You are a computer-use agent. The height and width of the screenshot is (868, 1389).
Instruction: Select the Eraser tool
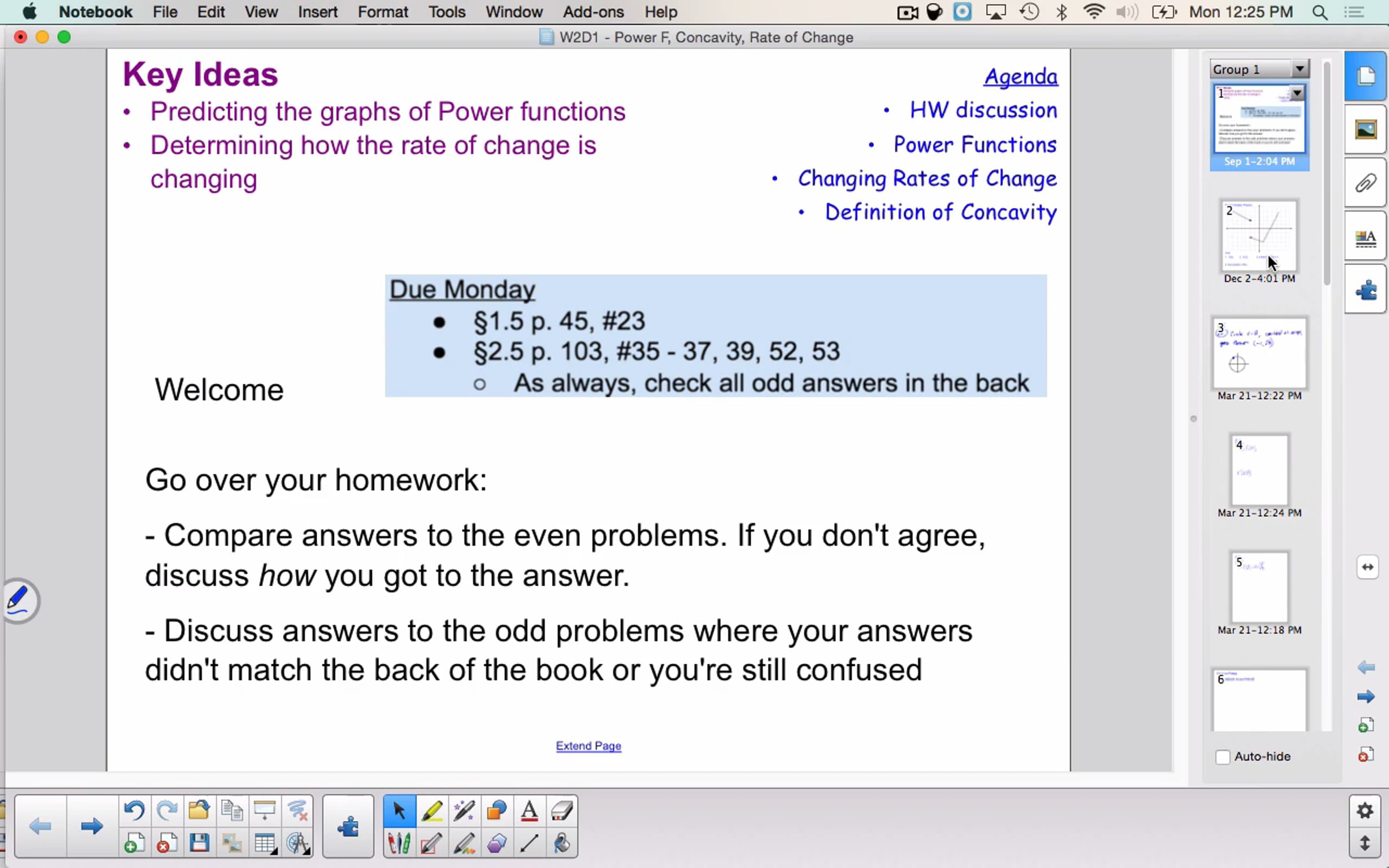[x=561, y=811]
